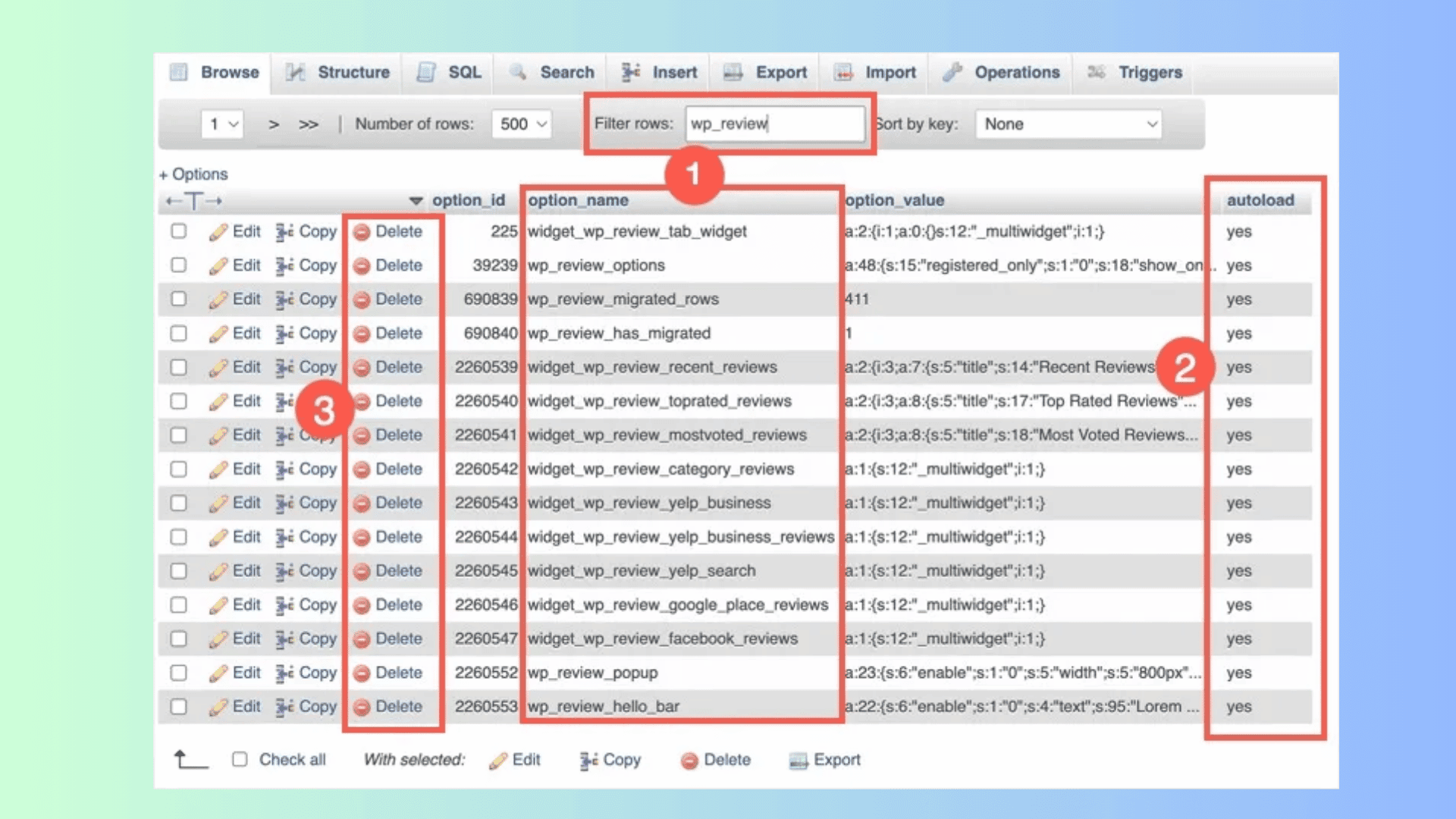Click the pencil Edit icon in With selected bar

click(498, 761)
